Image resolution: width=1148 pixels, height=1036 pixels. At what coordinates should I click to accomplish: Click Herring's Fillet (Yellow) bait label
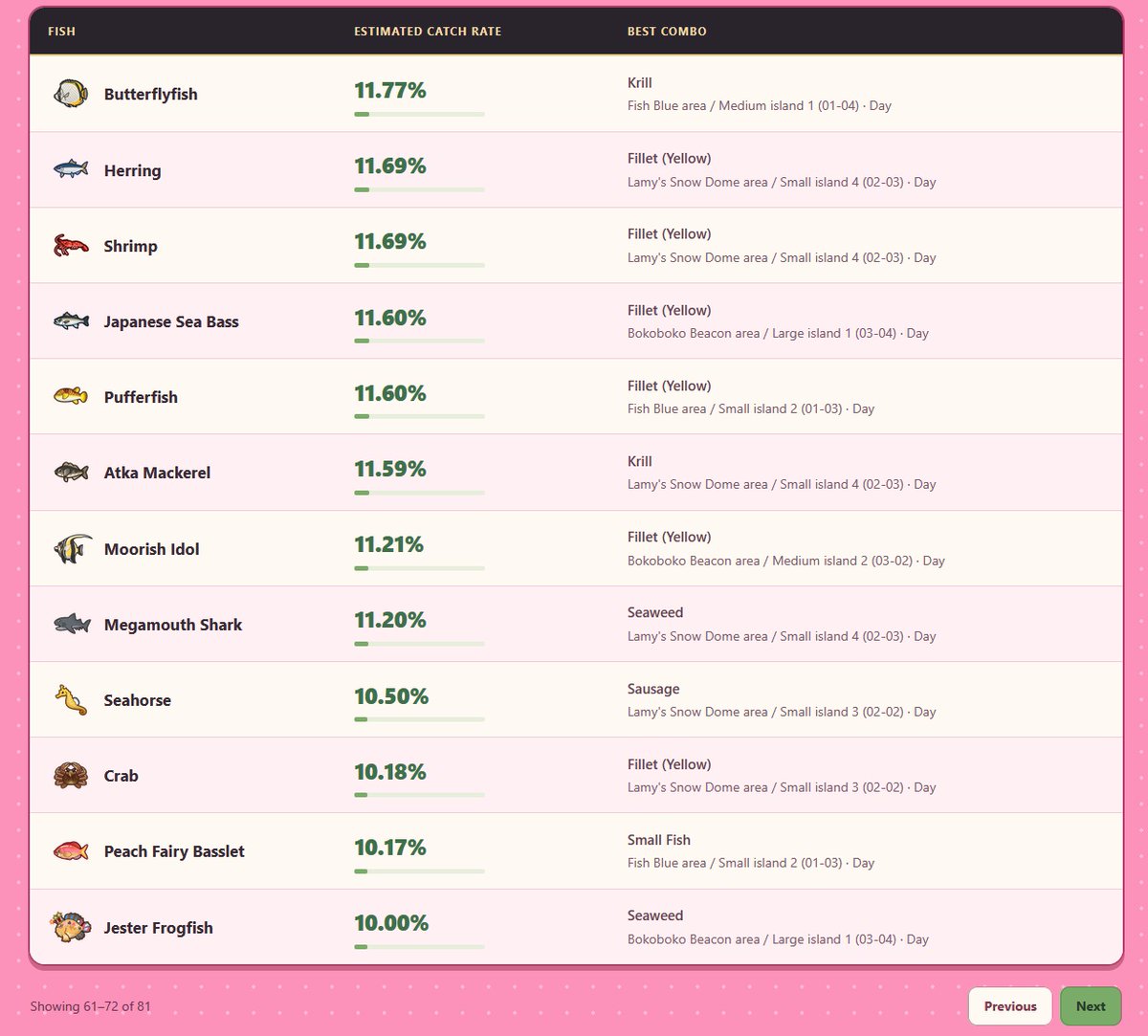click(x=670, y=159)
